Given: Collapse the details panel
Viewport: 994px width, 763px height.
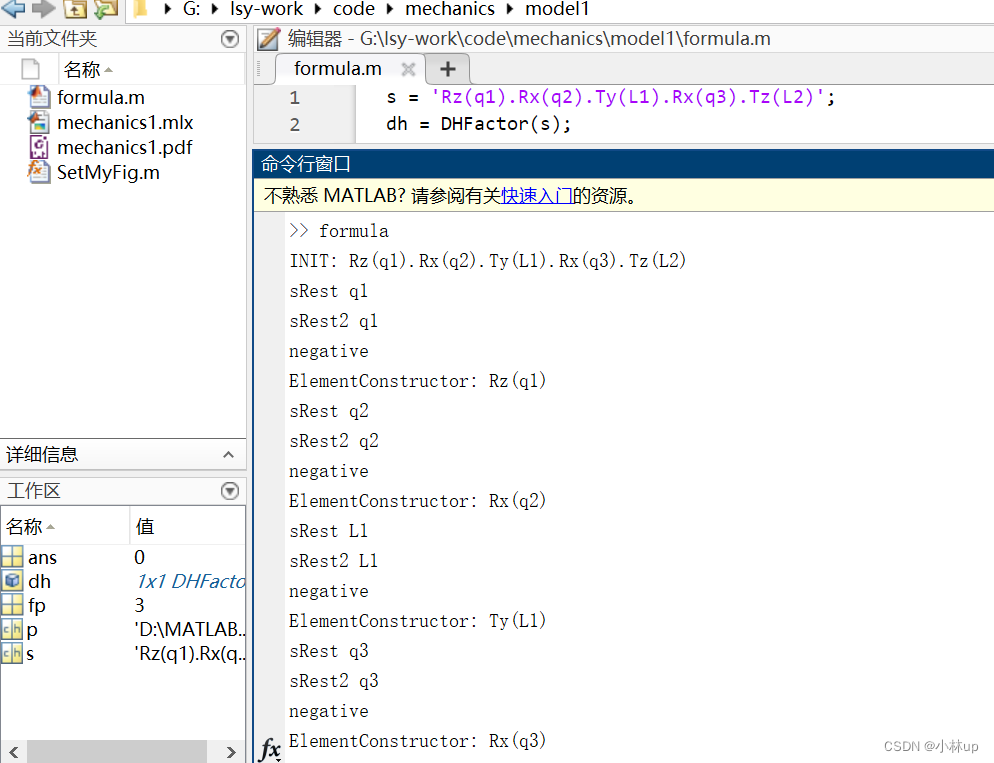Looking at the screenshot, I should click(228, 455).
